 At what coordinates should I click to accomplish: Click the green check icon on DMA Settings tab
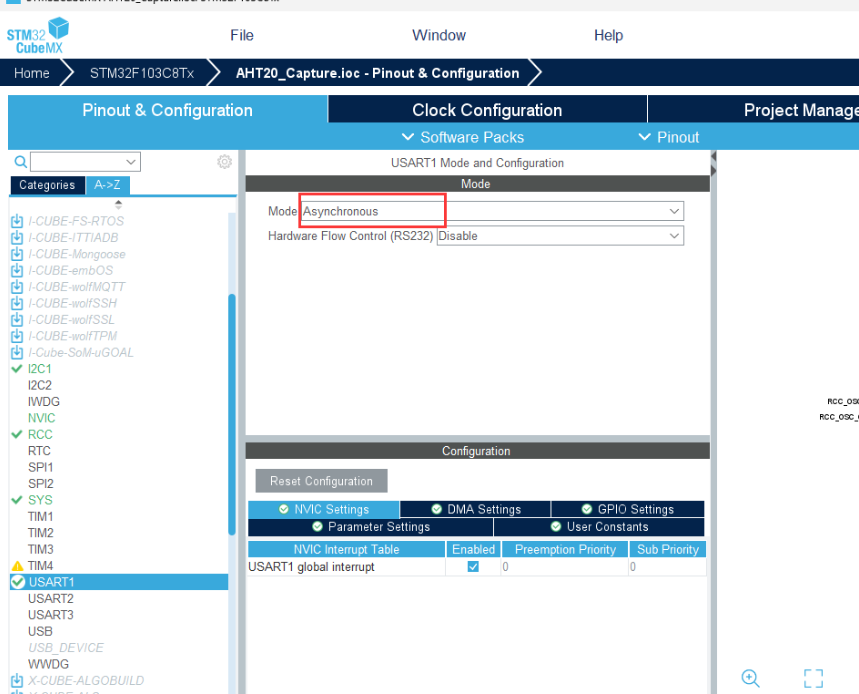pyautogui.click(x=437, y=509)
